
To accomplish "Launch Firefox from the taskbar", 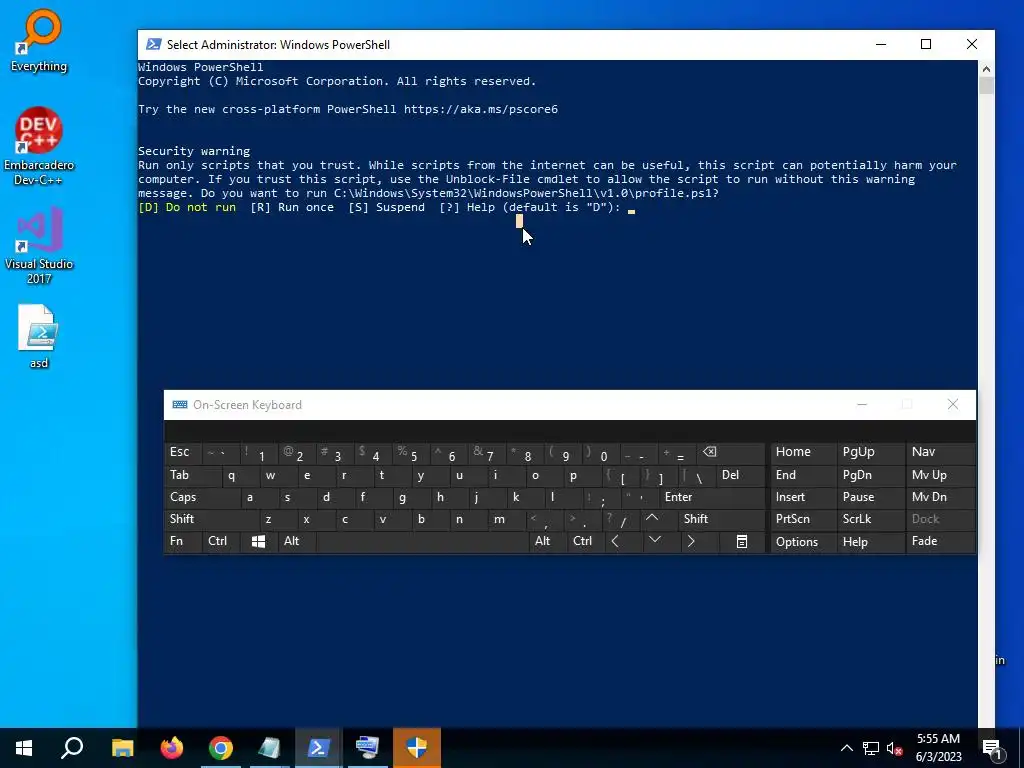I will [x=172, y=748].
